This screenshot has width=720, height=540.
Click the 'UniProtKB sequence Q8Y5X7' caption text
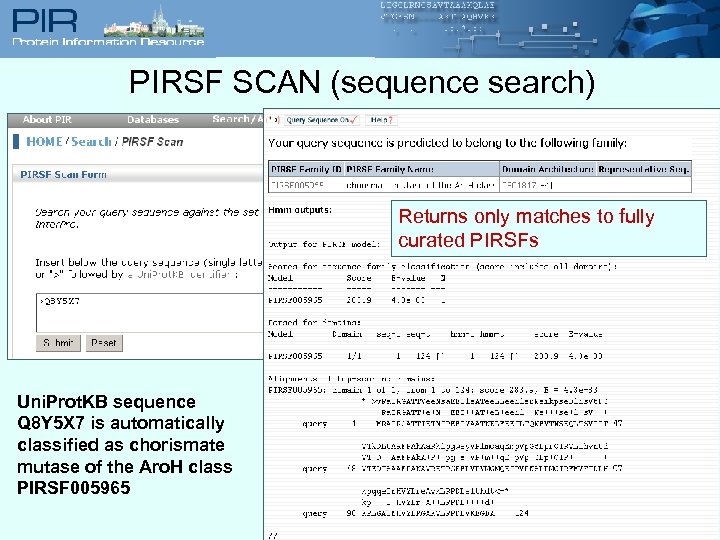pos(124,444)
